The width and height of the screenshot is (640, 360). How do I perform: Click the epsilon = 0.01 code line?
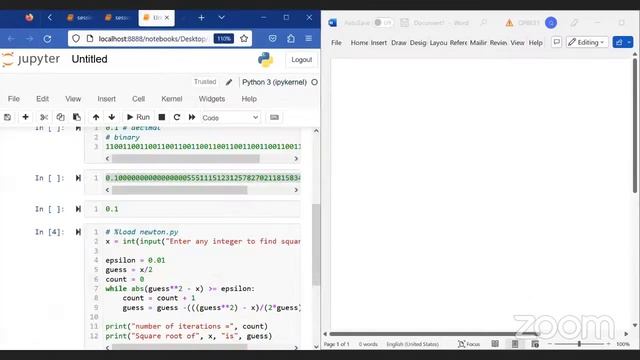(135, 260)
